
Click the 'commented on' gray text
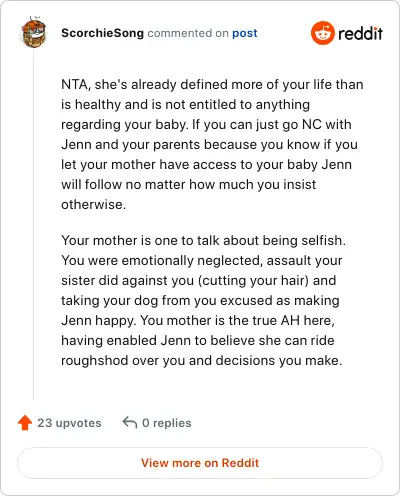[x=188, y=33]
